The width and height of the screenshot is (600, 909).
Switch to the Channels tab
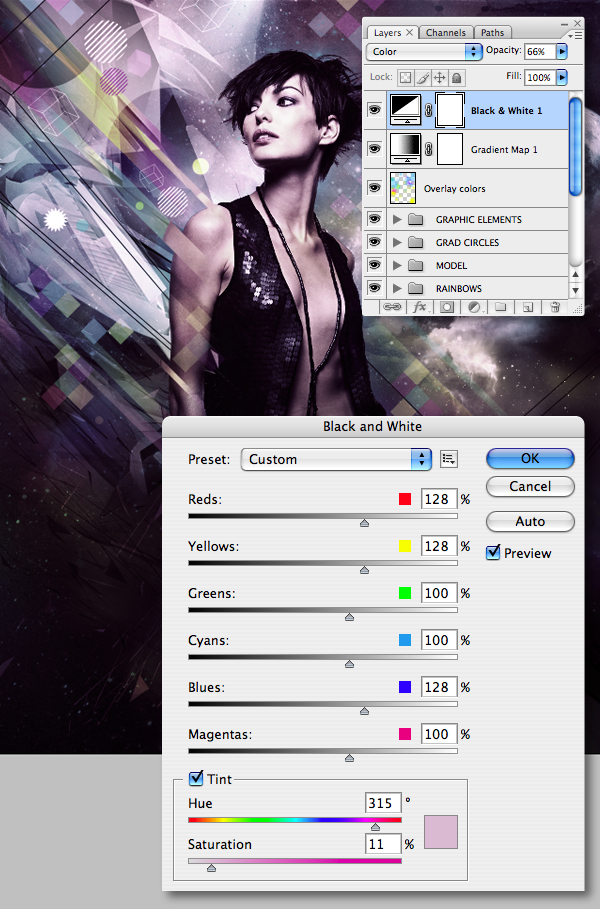[446, 33]
